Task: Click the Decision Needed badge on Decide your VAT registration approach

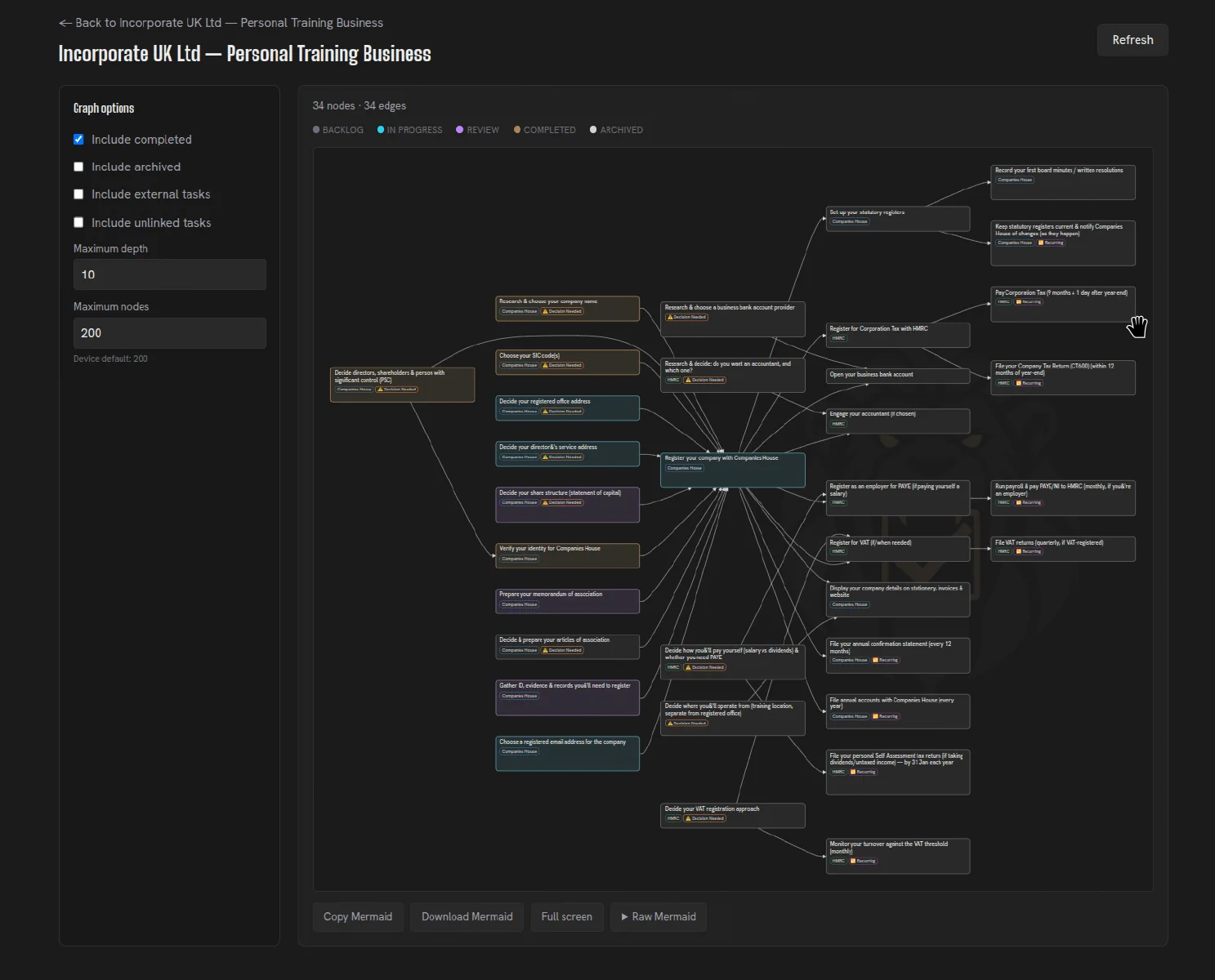Action: 704,818
